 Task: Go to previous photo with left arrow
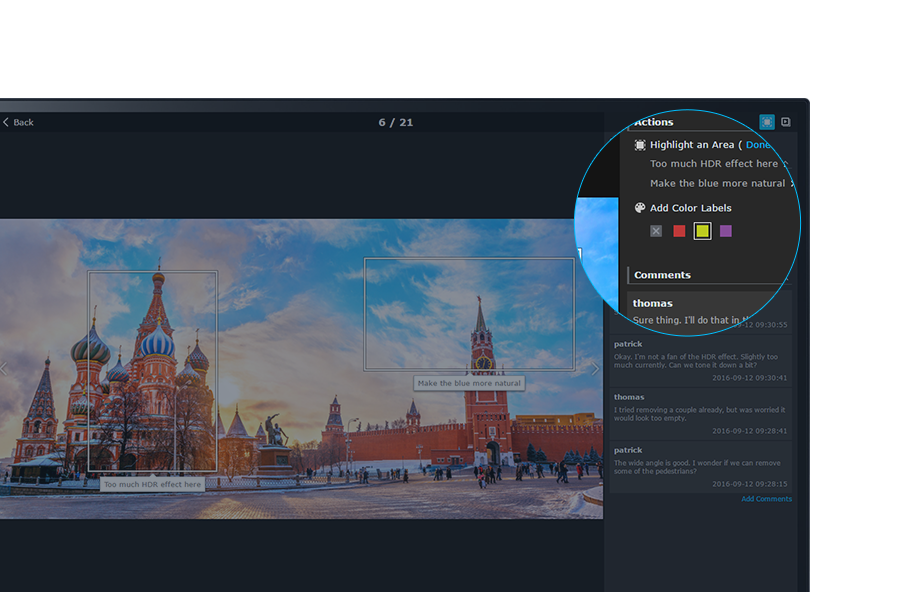5,369
